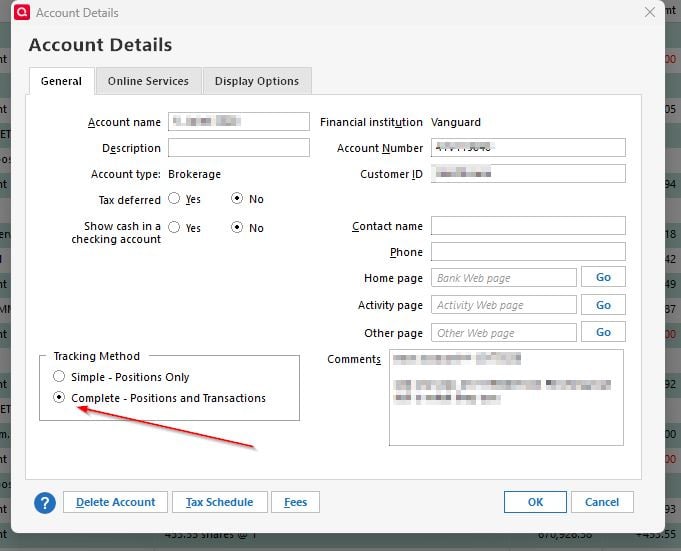Click the Activity Web page field
This screenshot has width=681, height=551.
coord(504,305)
